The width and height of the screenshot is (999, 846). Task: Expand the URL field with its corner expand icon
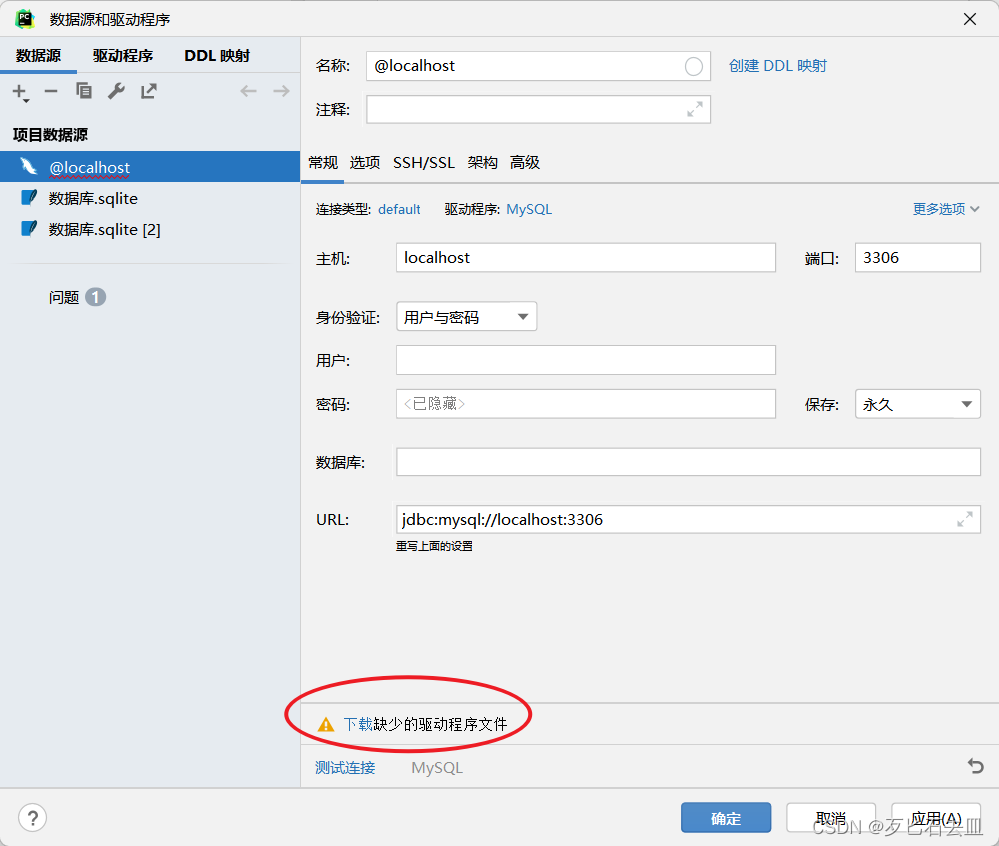point(964,519)
